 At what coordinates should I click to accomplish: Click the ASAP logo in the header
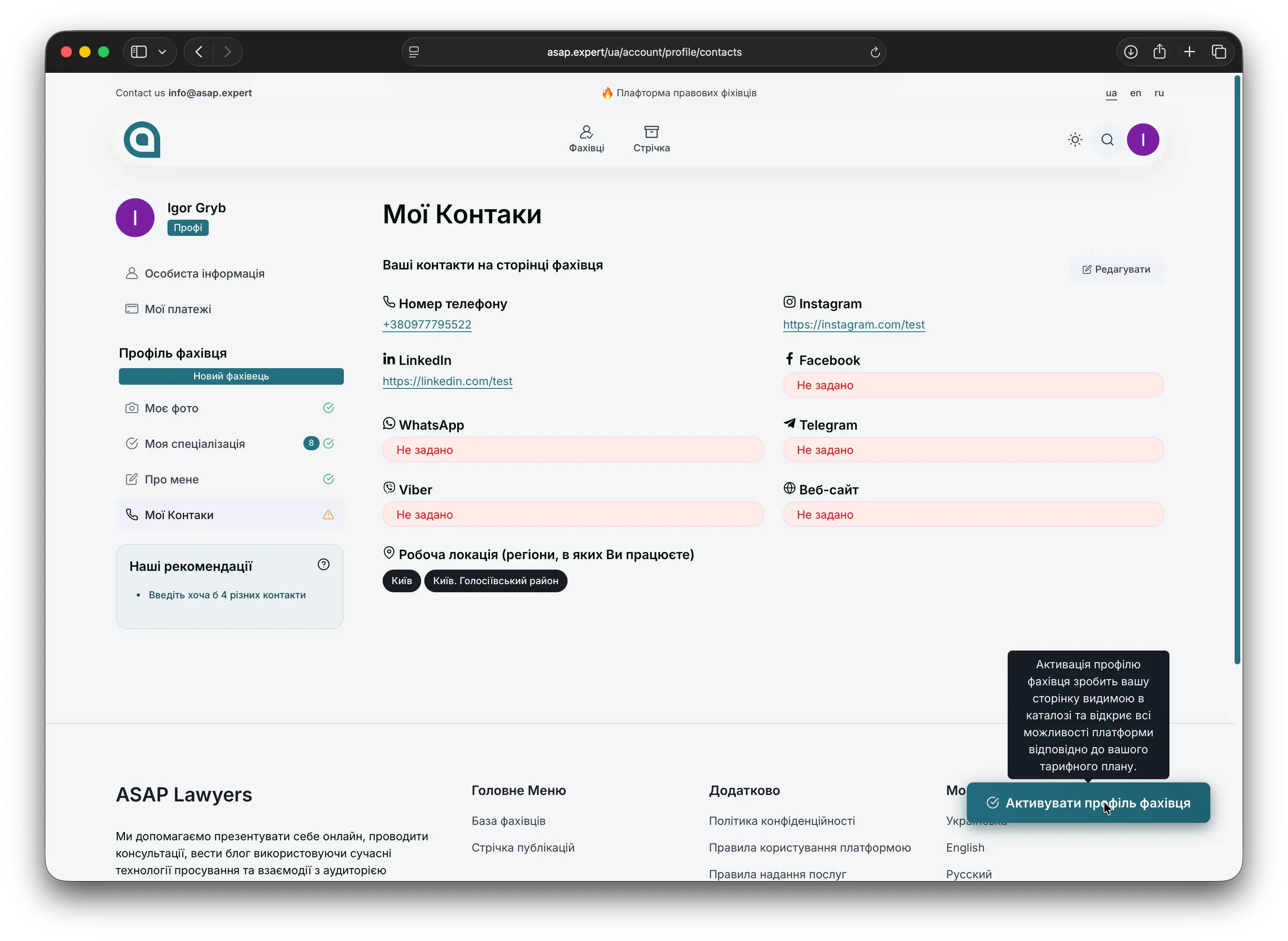pyautogui.click(x=142, y=140)
